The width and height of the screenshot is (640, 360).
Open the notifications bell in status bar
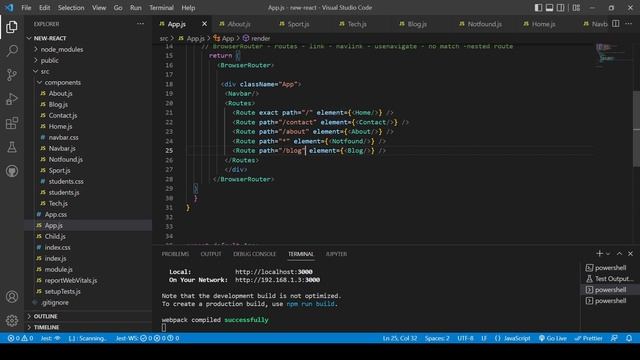click(x=629, y=338)
